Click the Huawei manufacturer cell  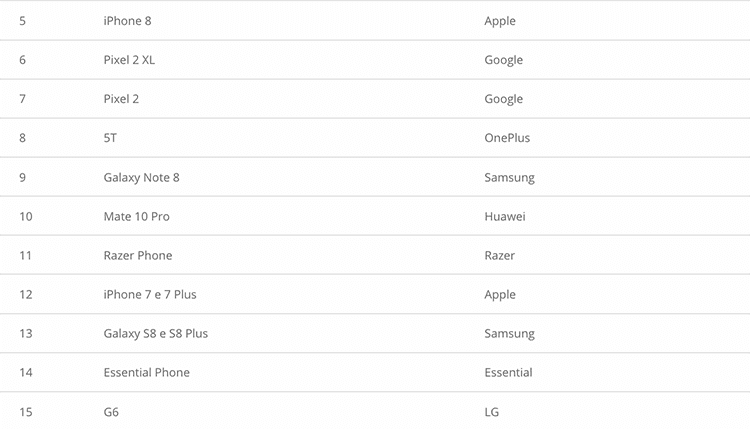tap(505, 217)
